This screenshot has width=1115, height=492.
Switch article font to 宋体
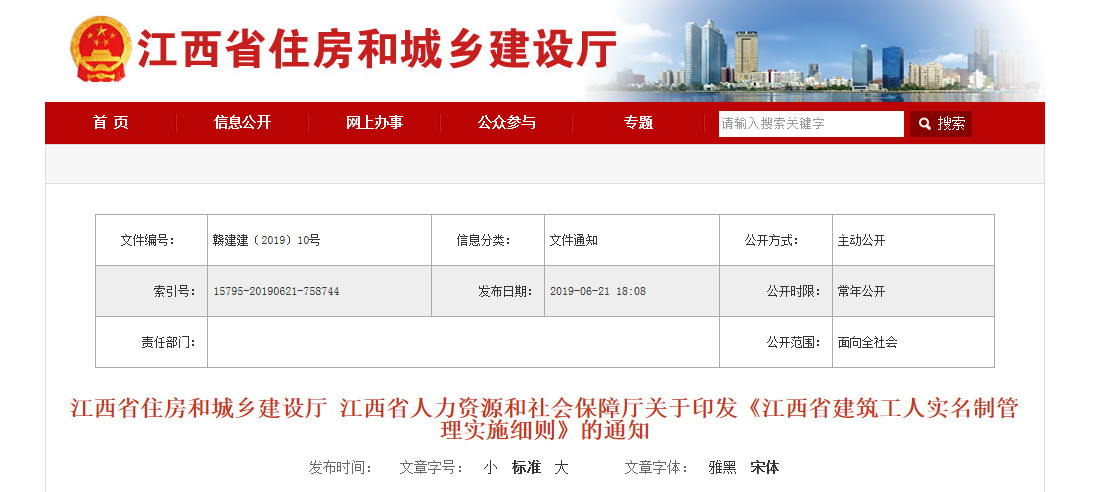tap(765, 467)
